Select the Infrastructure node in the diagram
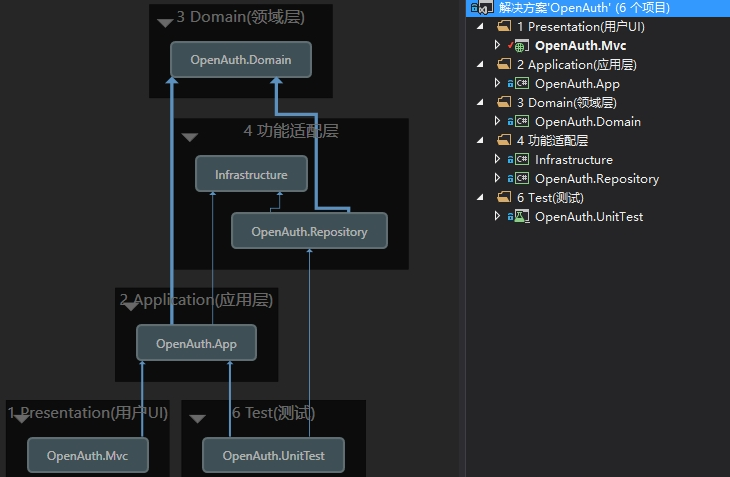 click(251, 175)
